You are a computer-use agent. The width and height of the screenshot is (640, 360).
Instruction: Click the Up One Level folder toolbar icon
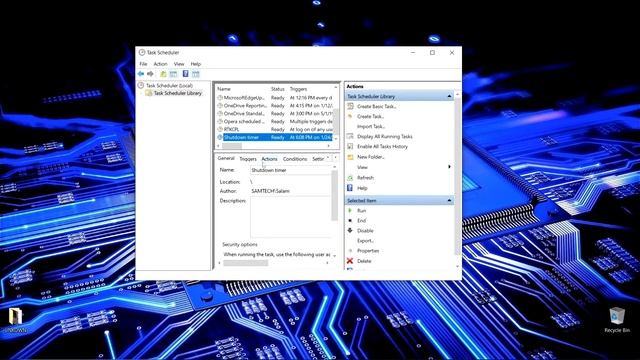(163, 74)
